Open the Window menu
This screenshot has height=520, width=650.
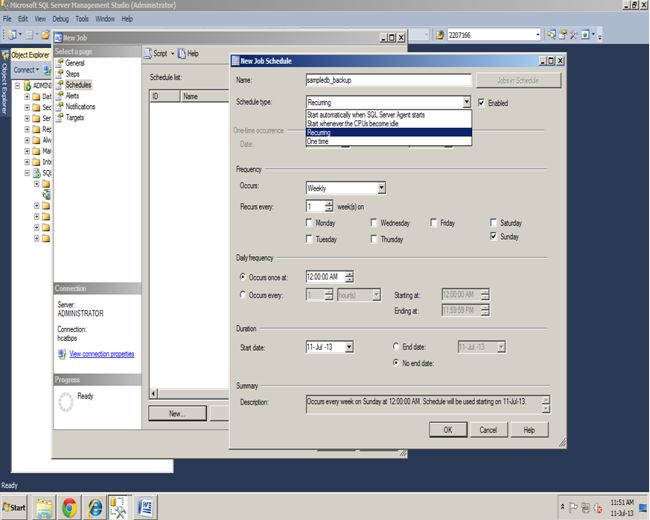point(105,19)
